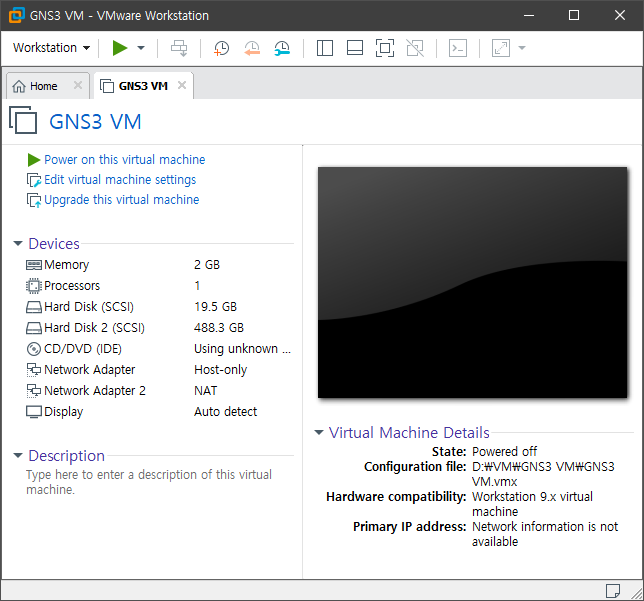Open the power options dropdown arrow
644x601 pixels.
click(x=141, y=48)
